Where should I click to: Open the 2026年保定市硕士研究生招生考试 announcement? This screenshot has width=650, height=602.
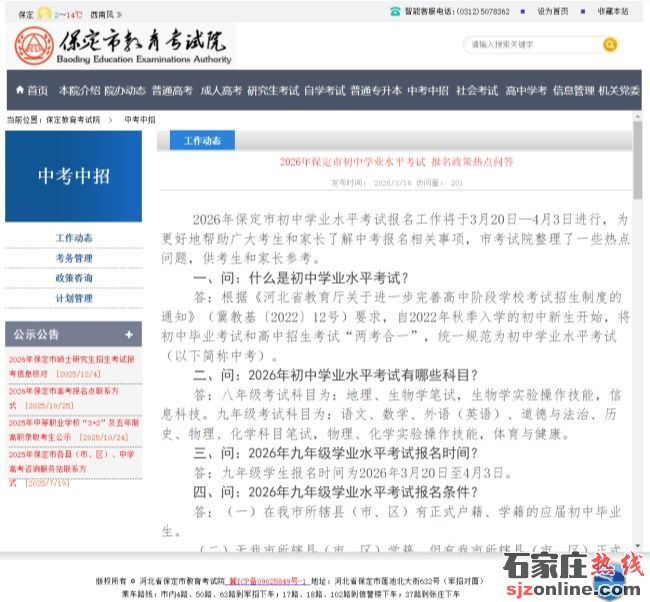pos(71,359)
